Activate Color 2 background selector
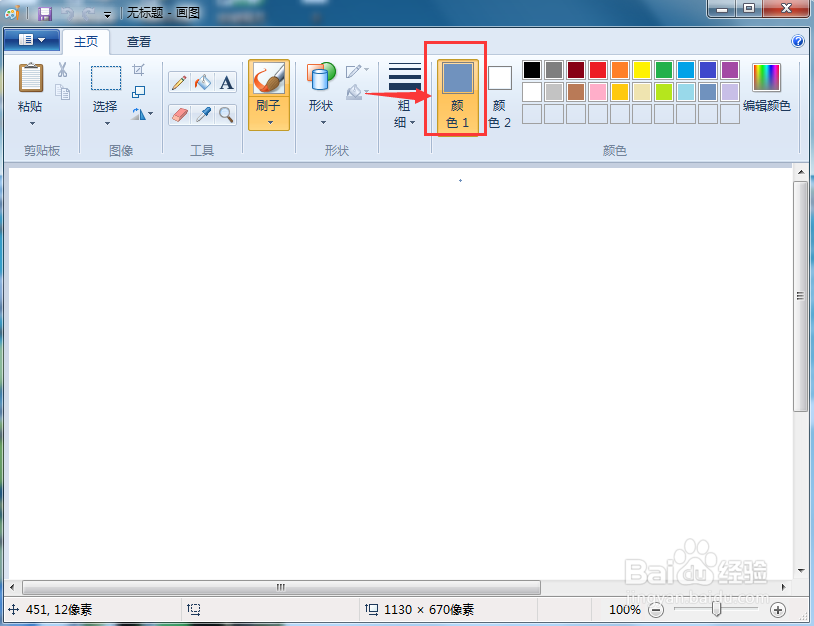 [499, 96]
